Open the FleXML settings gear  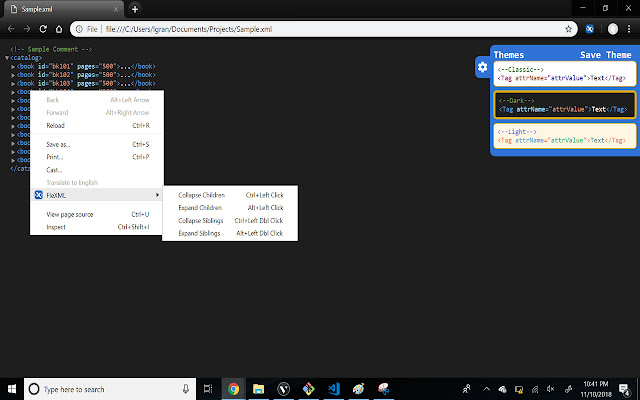point(482,67)
